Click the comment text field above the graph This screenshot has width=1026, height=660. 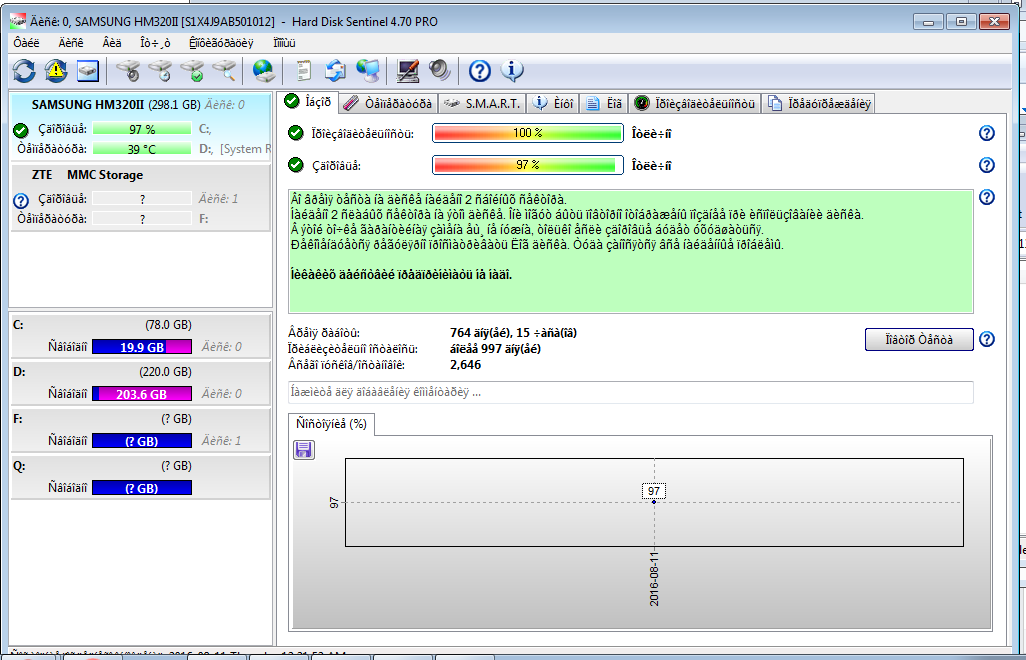tap(630, 393)
